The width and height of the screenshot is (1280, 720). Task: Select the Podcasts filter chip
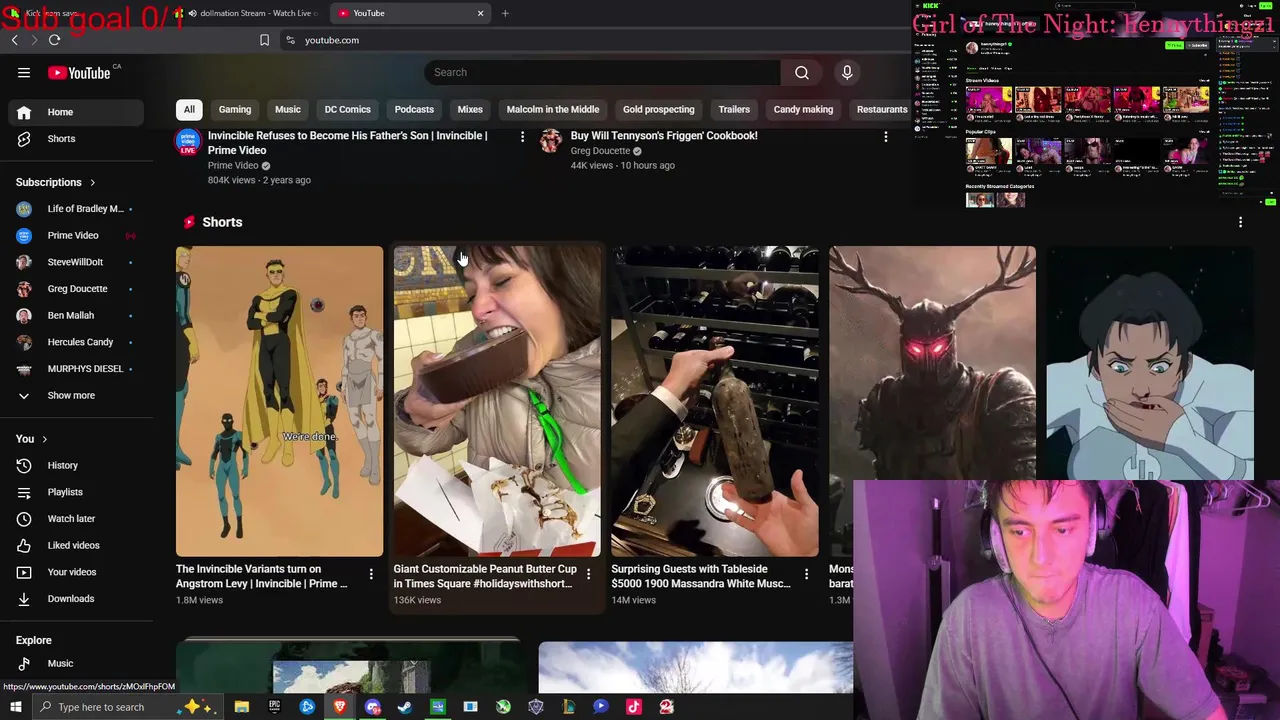pyautogui.click(x=414, y=110)
